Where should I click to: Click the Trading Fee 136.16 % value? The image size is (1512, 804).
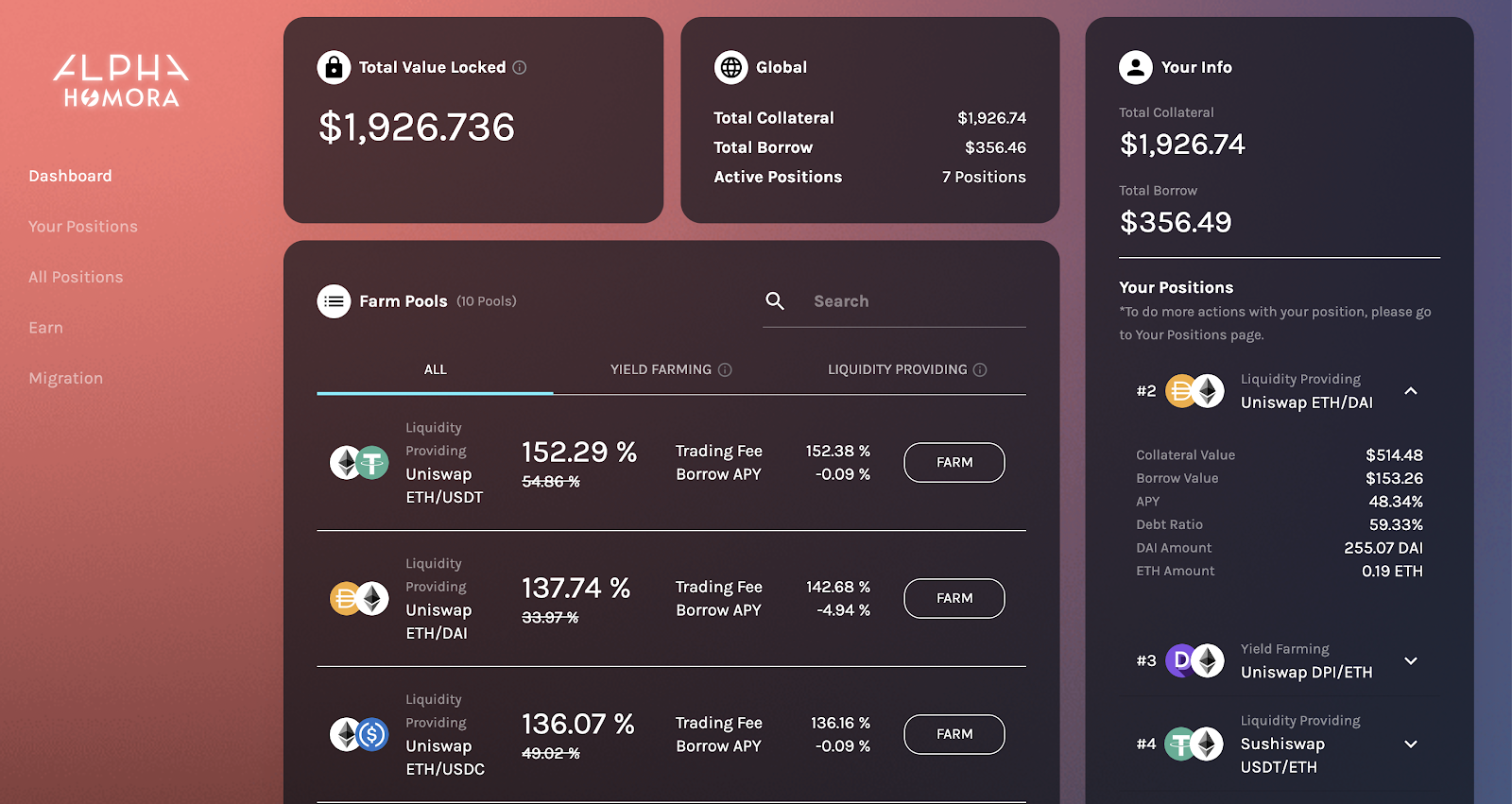click(840, 723)
